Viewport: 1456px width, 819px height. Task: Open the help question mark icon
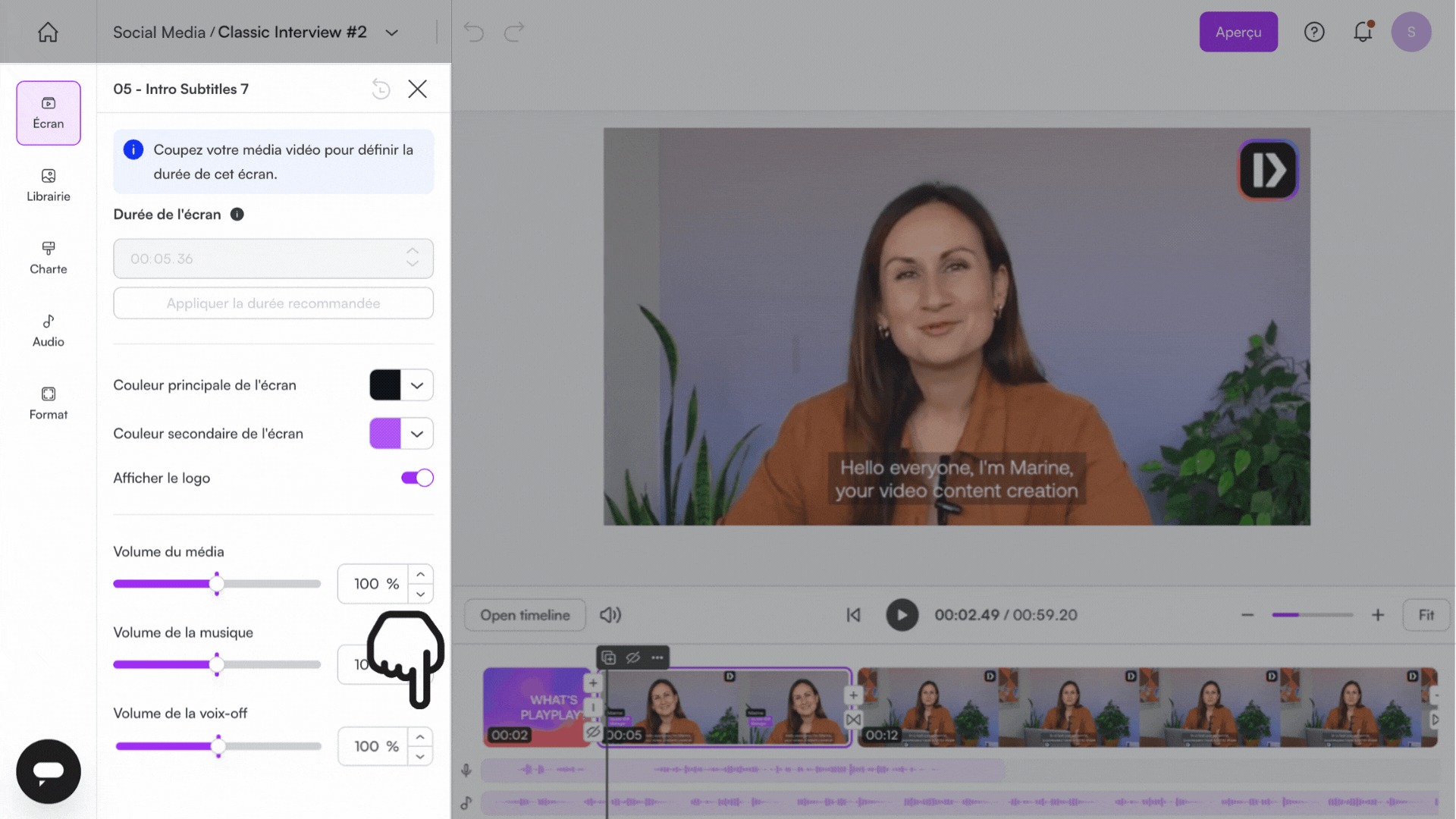1314,32
